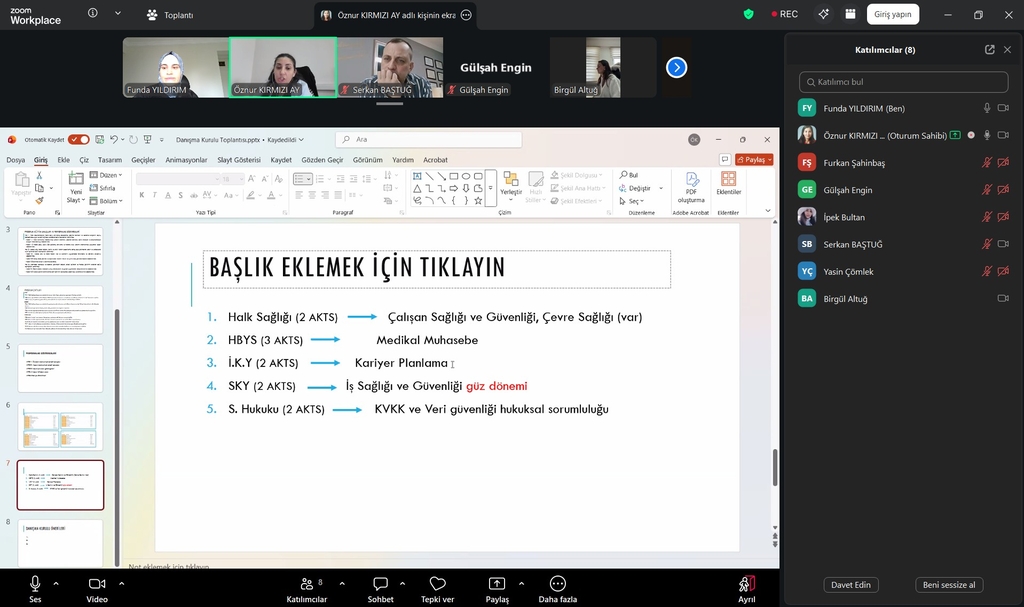Screen dimensions: 1024x607
Task: Click the Davet Edin button
Action: (850, 585)
